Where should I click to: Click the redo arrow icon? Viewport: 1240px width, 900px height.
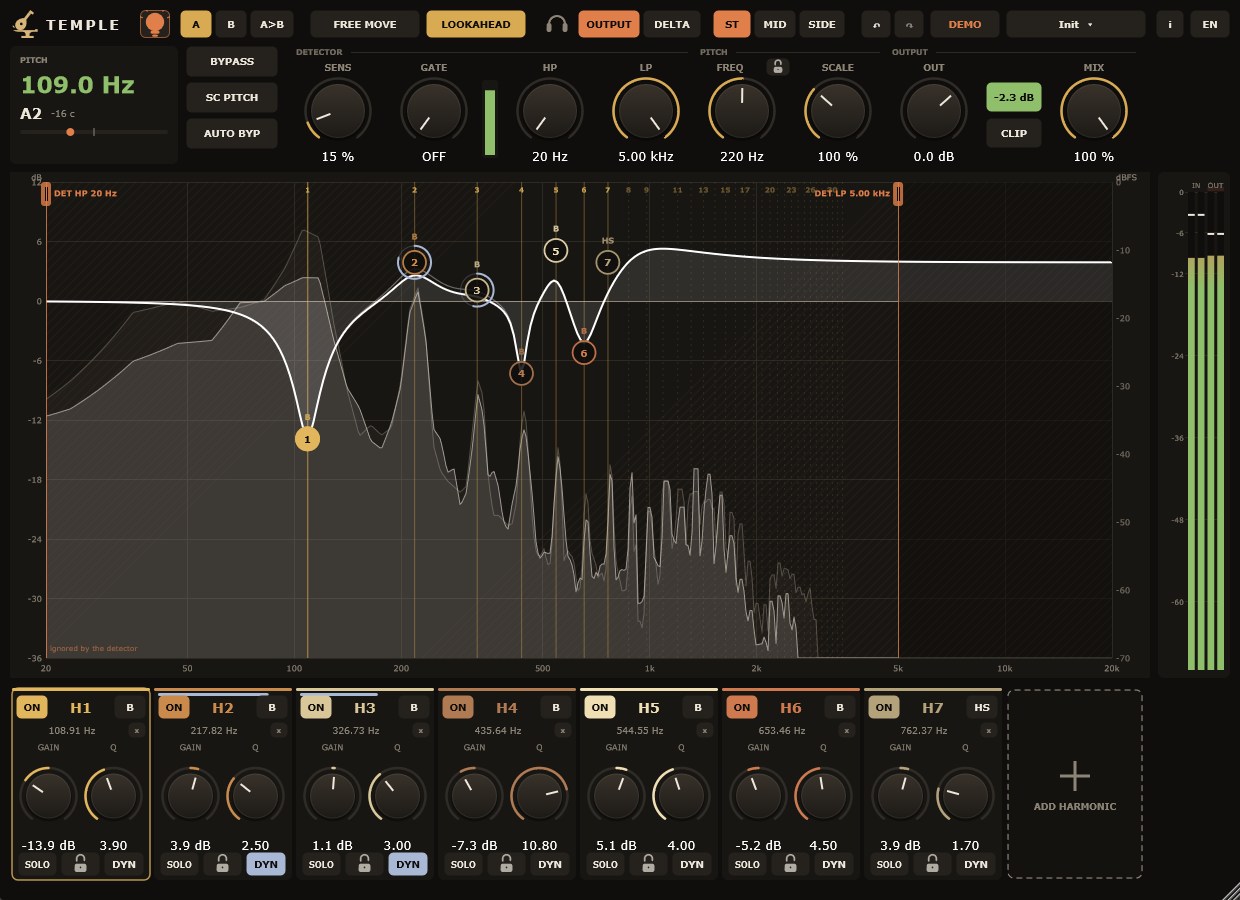click(909, 24)
